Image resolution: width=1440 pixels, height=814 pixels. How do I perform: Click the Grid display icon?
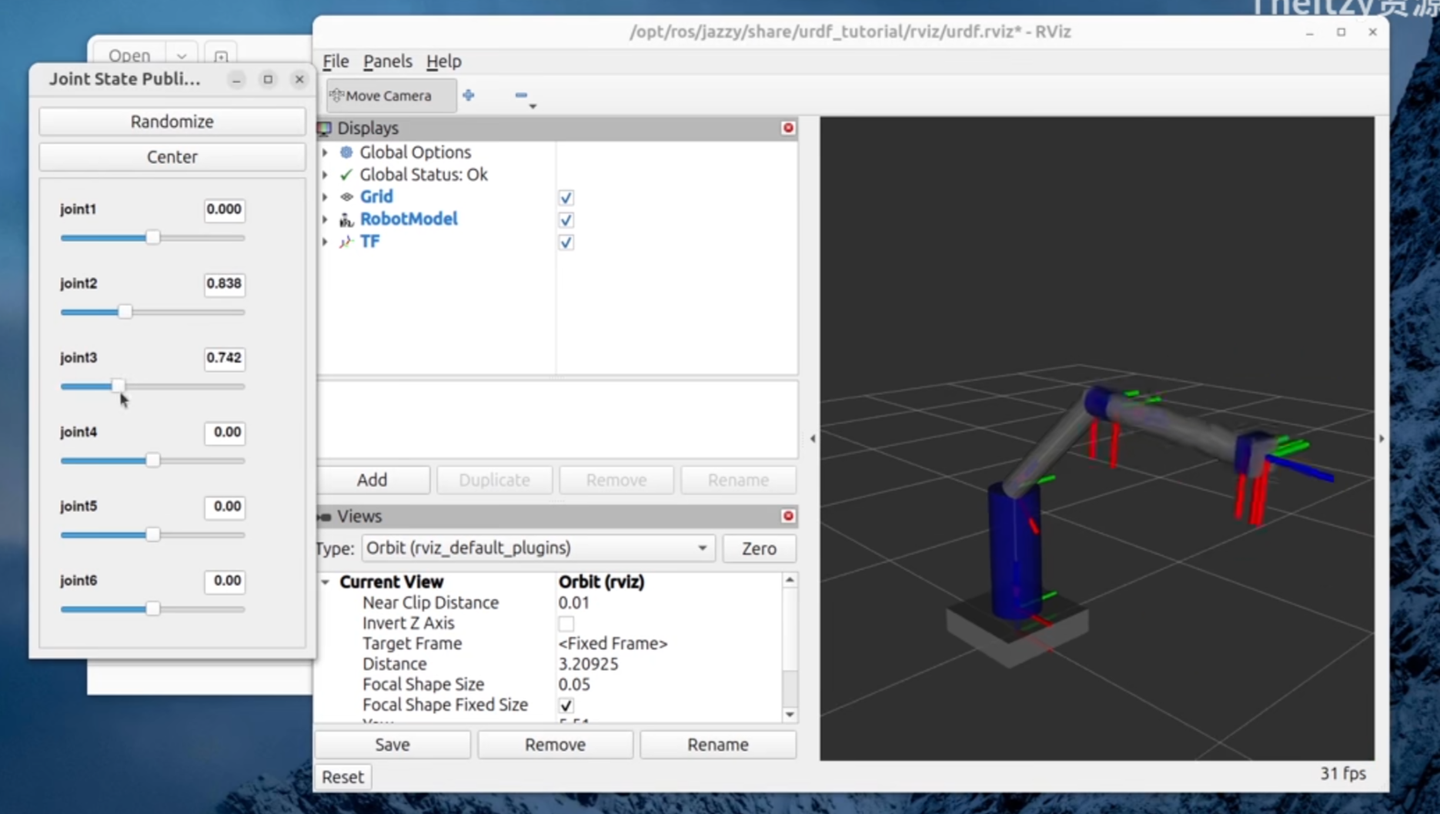point(346,197)
